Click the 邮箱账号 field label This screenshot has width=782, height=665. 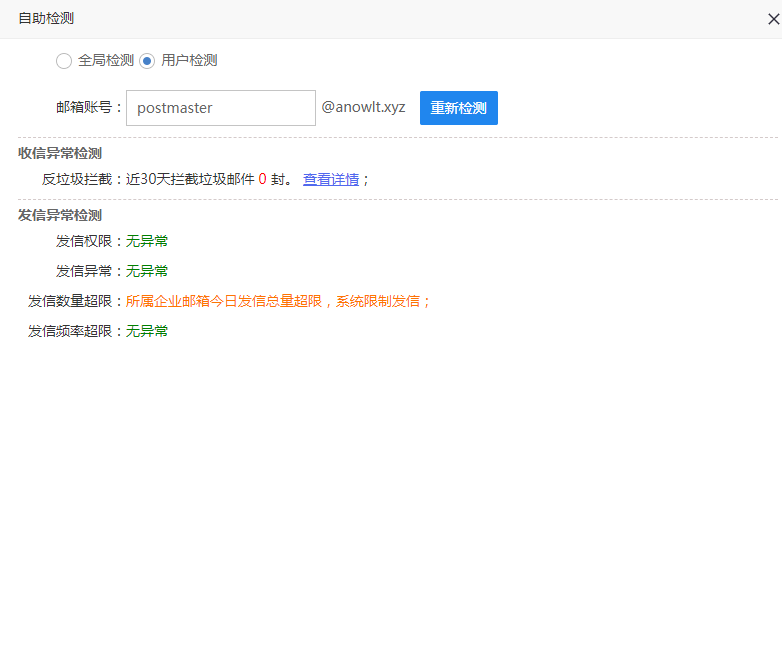point(87,108)
